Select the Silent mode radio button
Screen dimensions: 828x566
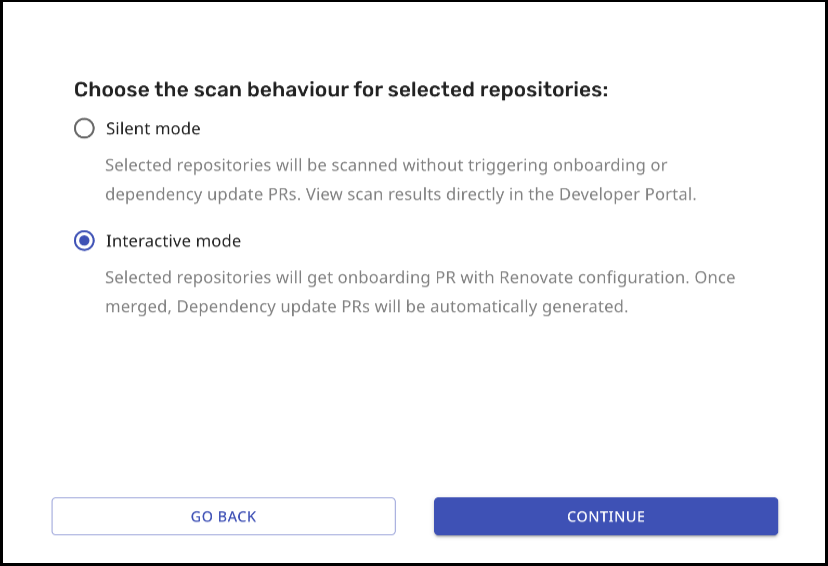coord(85,128)
